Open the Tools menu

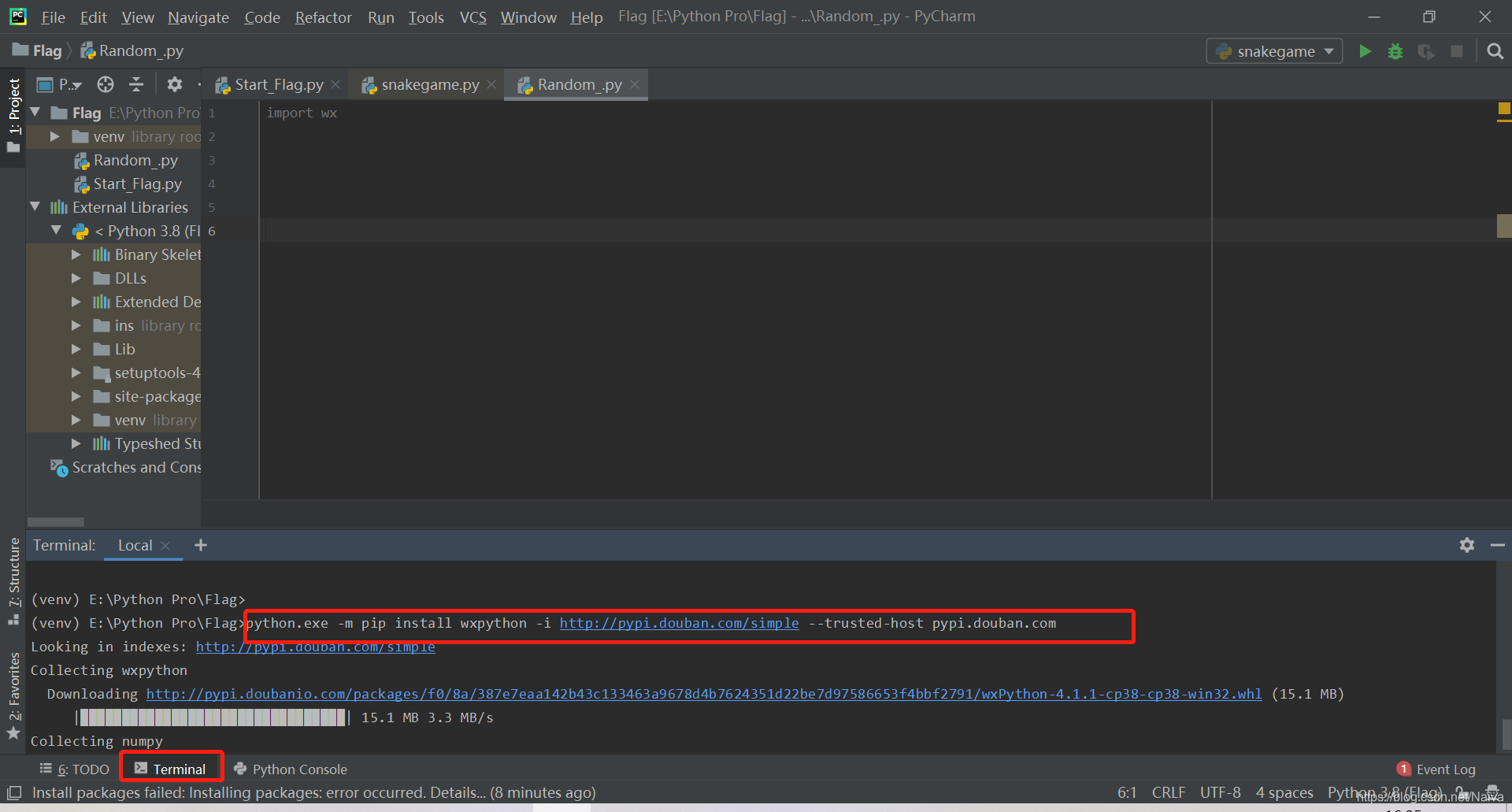426,17
